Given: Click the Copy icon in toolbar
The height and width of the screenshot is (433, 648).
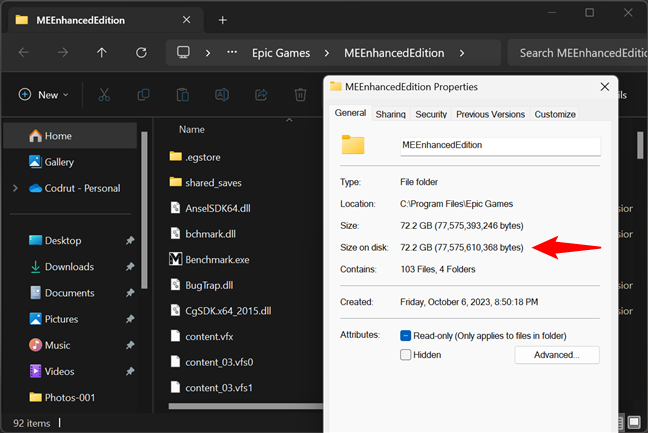Looking at the screenshot, I should (x=143, y=95).
